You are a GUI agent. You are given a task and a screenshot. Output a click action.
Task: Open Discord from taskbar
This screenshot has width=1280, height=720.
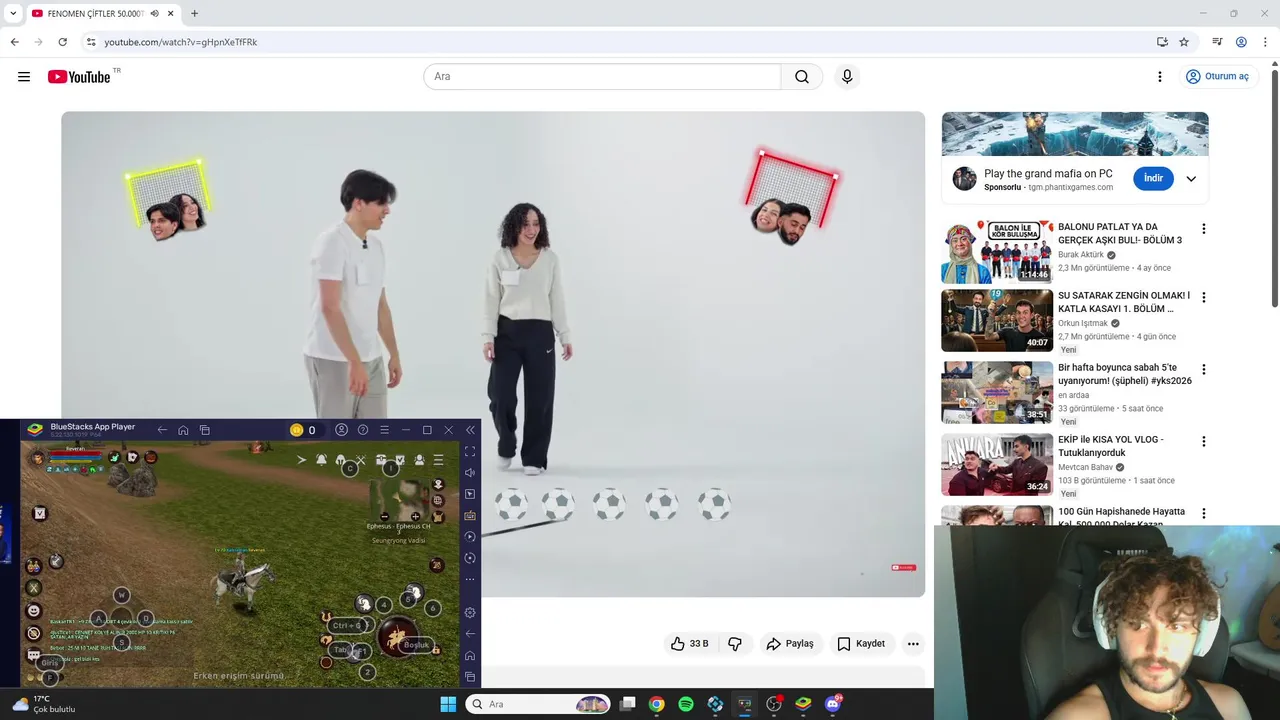(x=833, y=704)
